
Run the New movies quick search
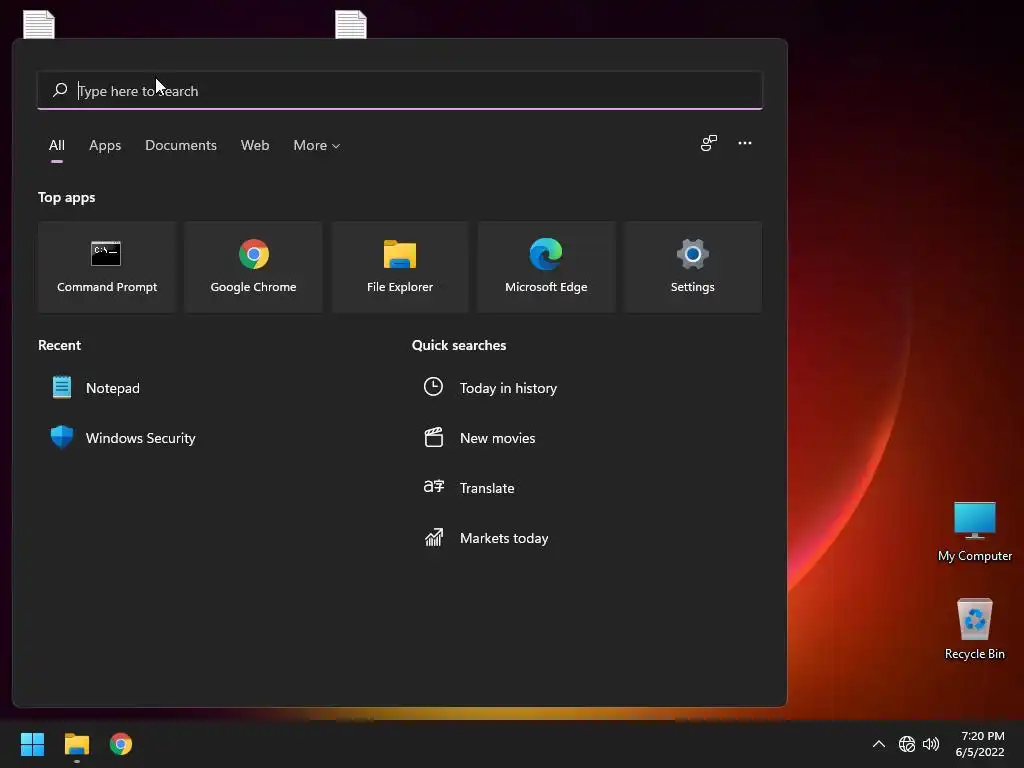479,438
